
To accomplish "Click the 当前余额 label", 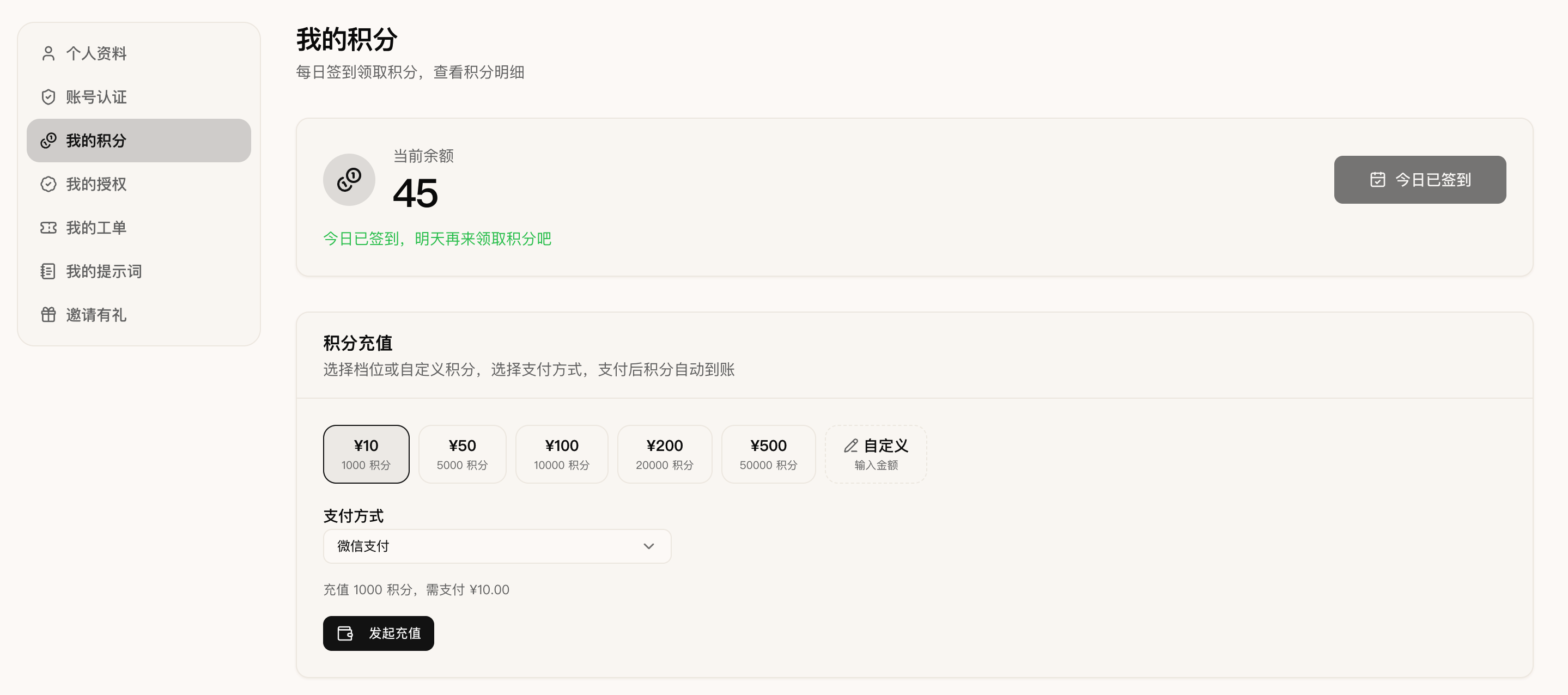I will (x=423, y=156).
